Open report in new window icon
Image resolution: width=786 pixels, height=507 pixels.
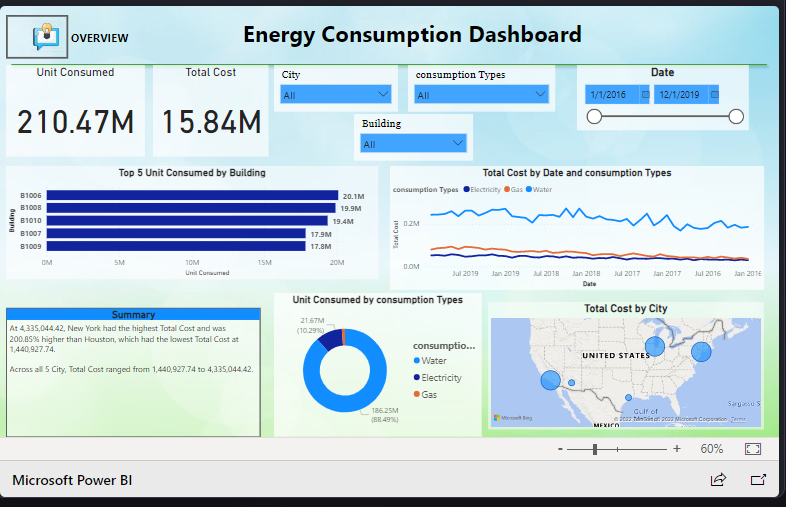(x=758, y=480)
